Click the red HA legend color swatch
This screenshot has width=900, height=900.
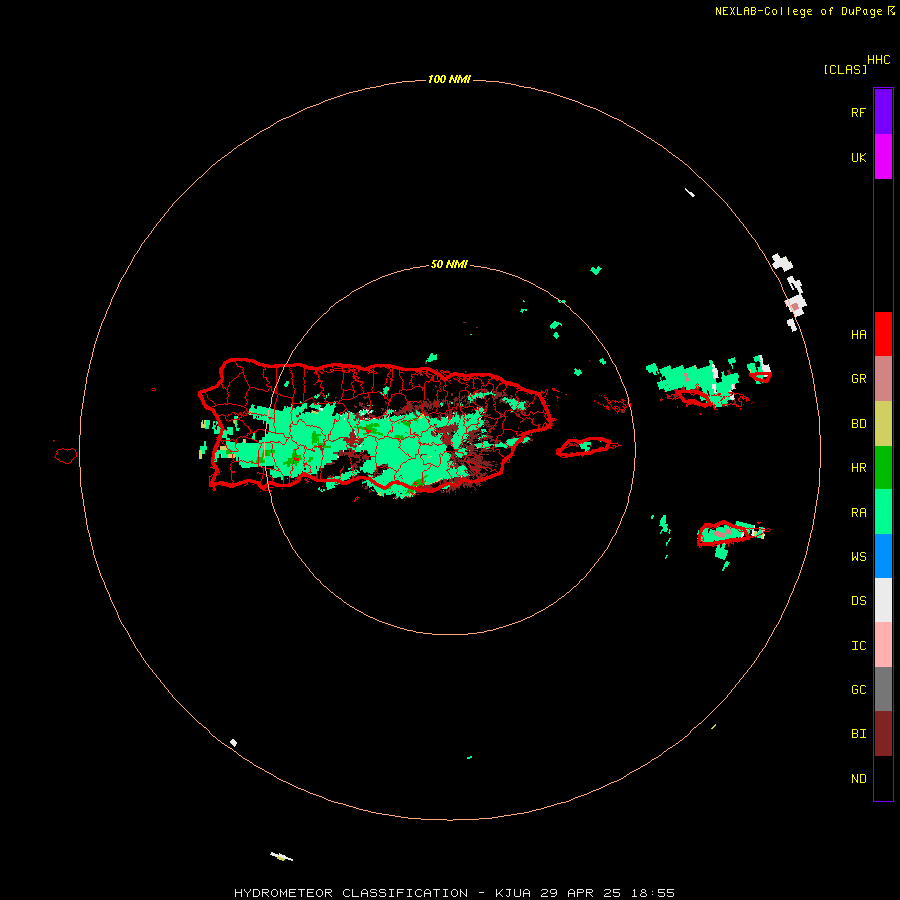tap(883, 334)
